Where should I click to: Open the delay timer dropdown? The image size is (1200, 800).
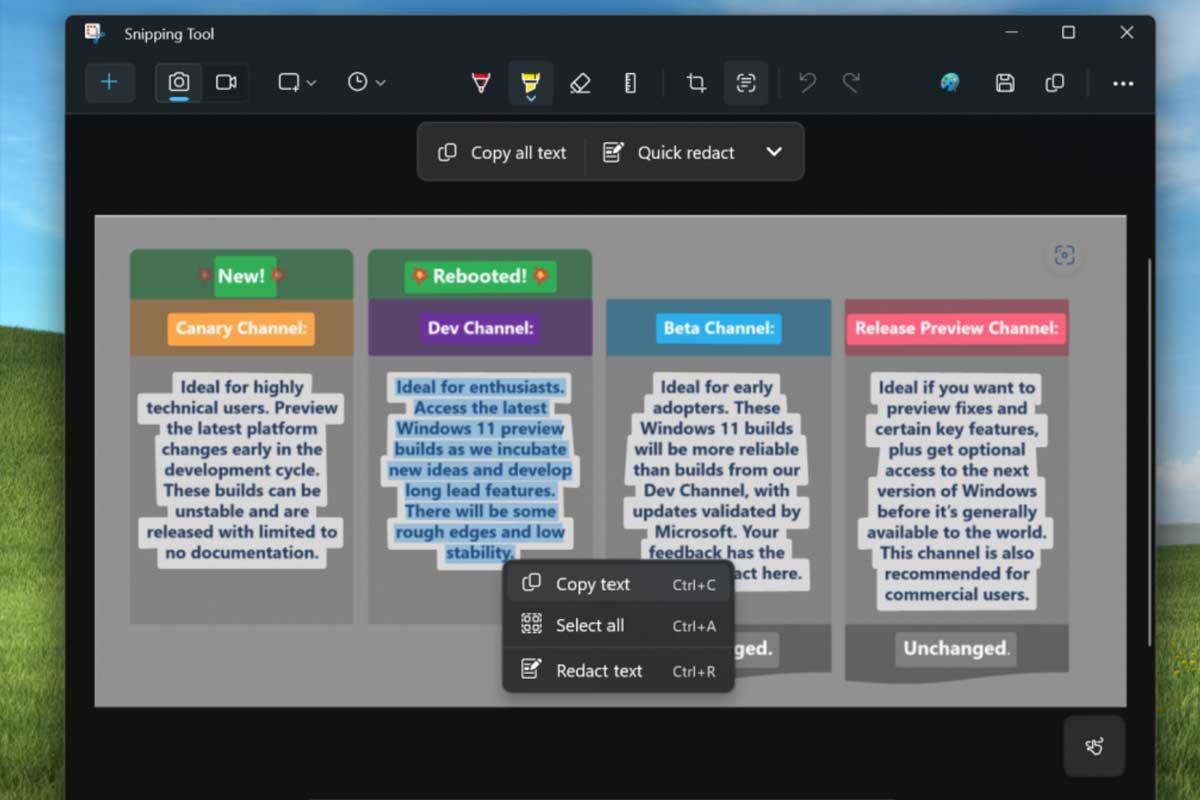[366, 83]
